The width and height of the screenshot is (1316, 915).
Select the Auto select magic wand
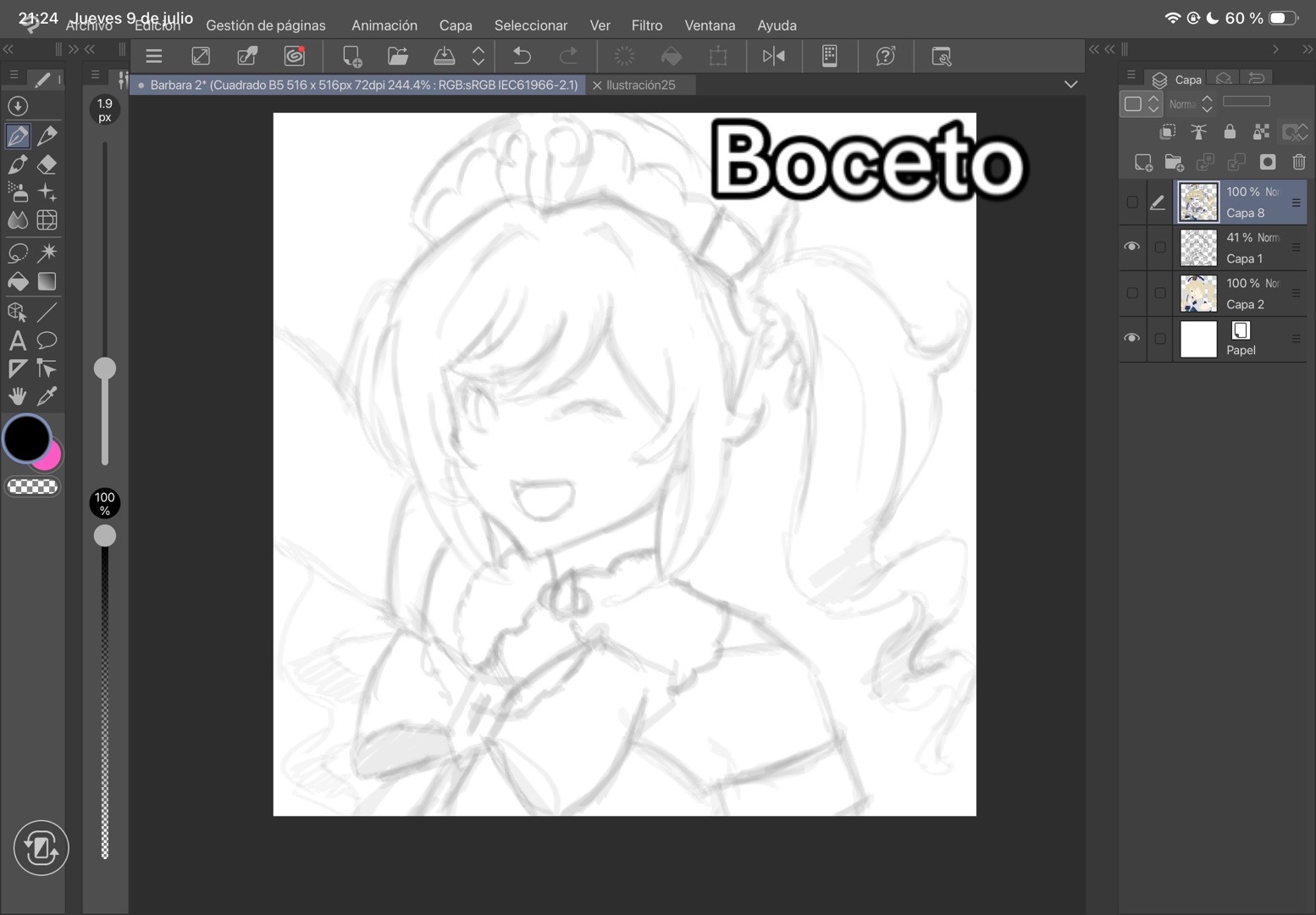(47, 252)
